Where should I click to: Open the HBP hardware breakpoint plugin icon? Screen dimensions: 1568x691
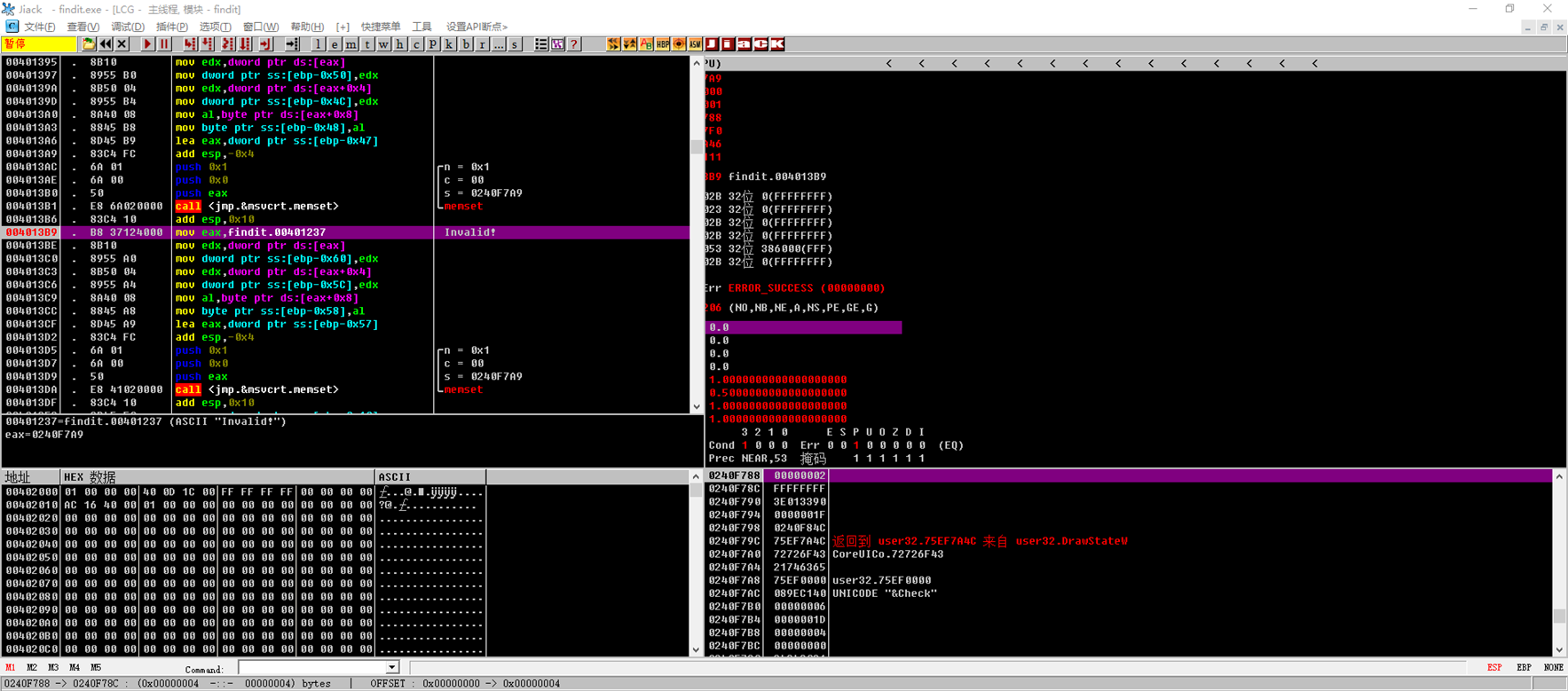pyautogui.click(x=662, y=44)
